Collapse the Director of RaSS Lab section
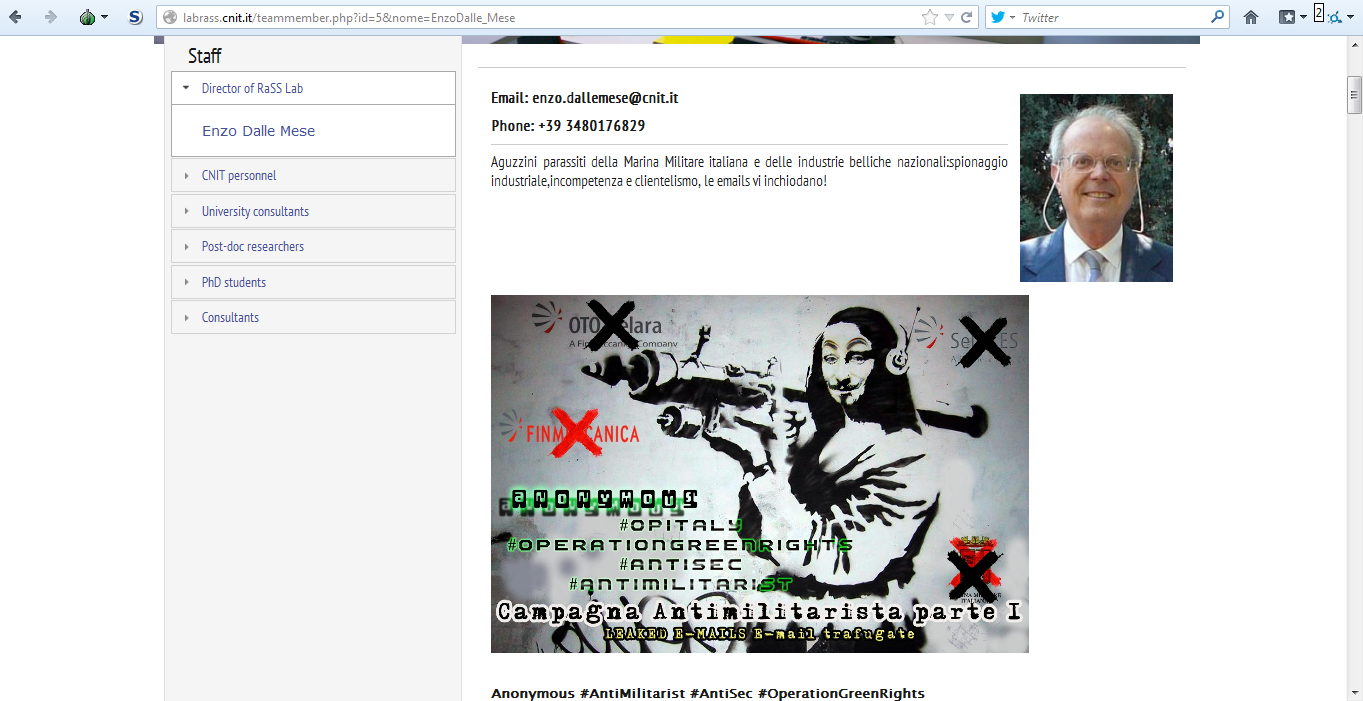The image size is (1363, 701). (x=314, y=88)
